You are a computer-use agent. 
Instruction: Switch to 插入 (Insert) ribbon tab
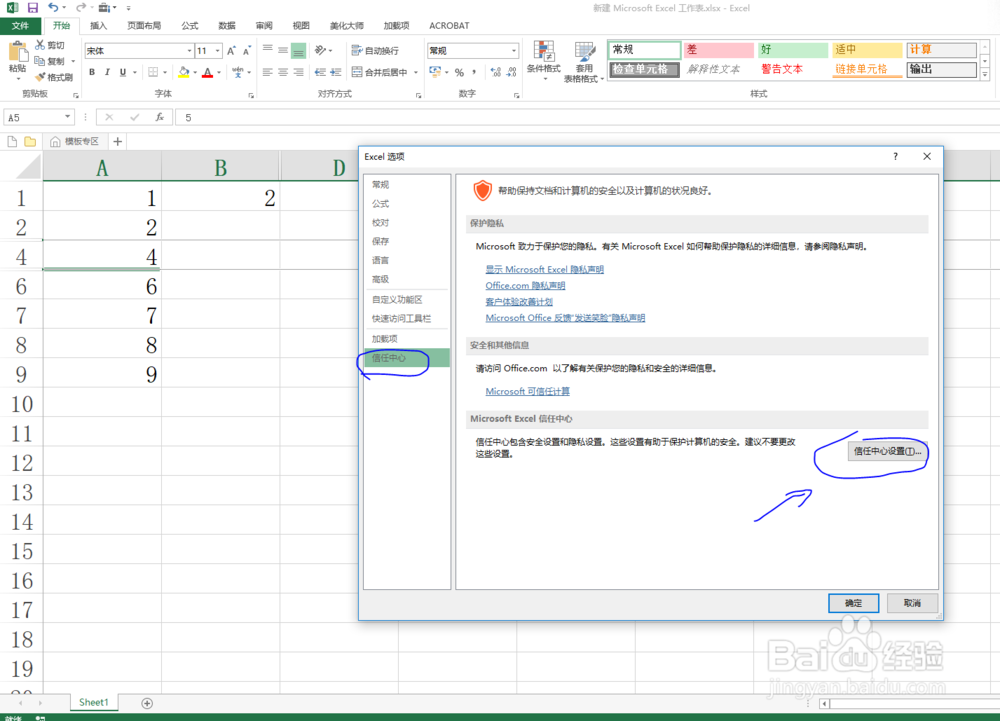click(x=98, y=25)
